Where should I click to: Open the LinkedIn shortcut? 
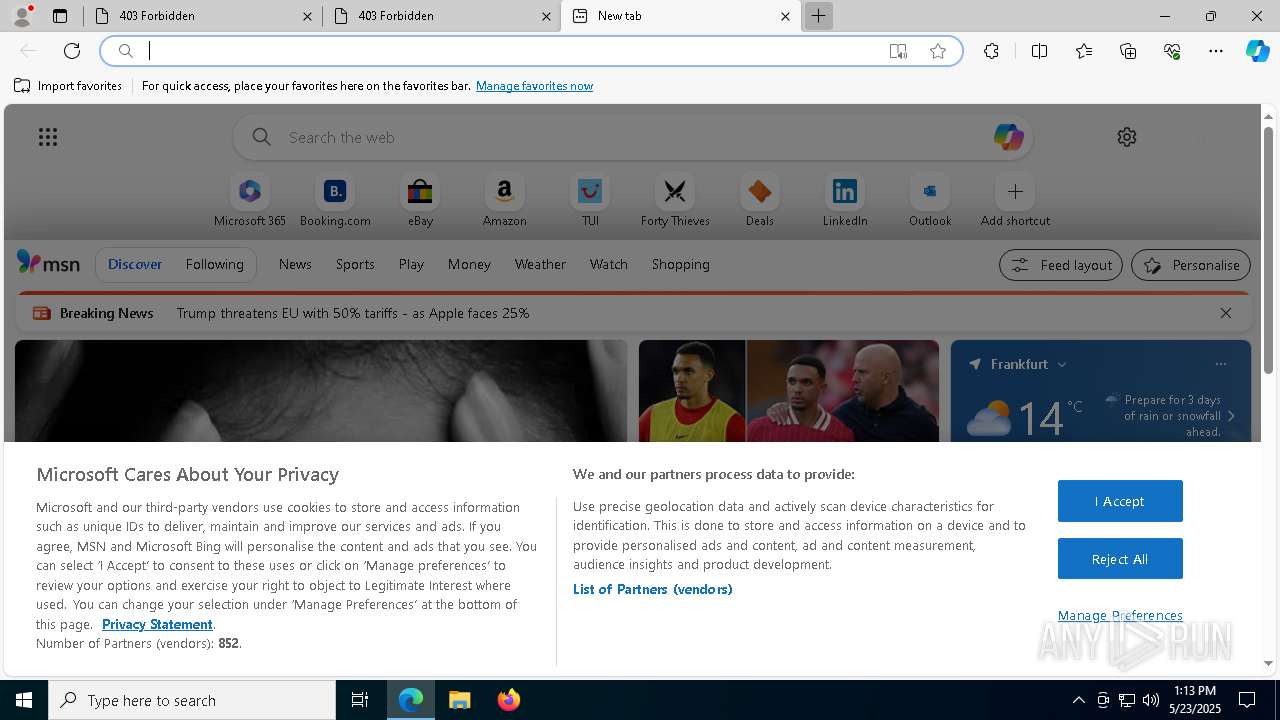tap(845, 200)
